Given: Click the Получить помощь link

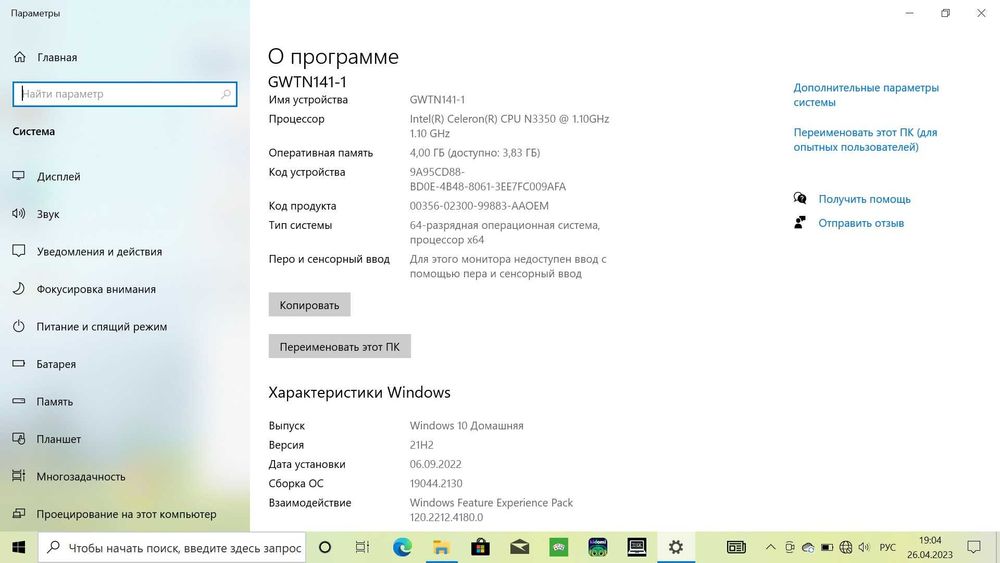Looking at the screenshot, I should click(x=864, y=199).
